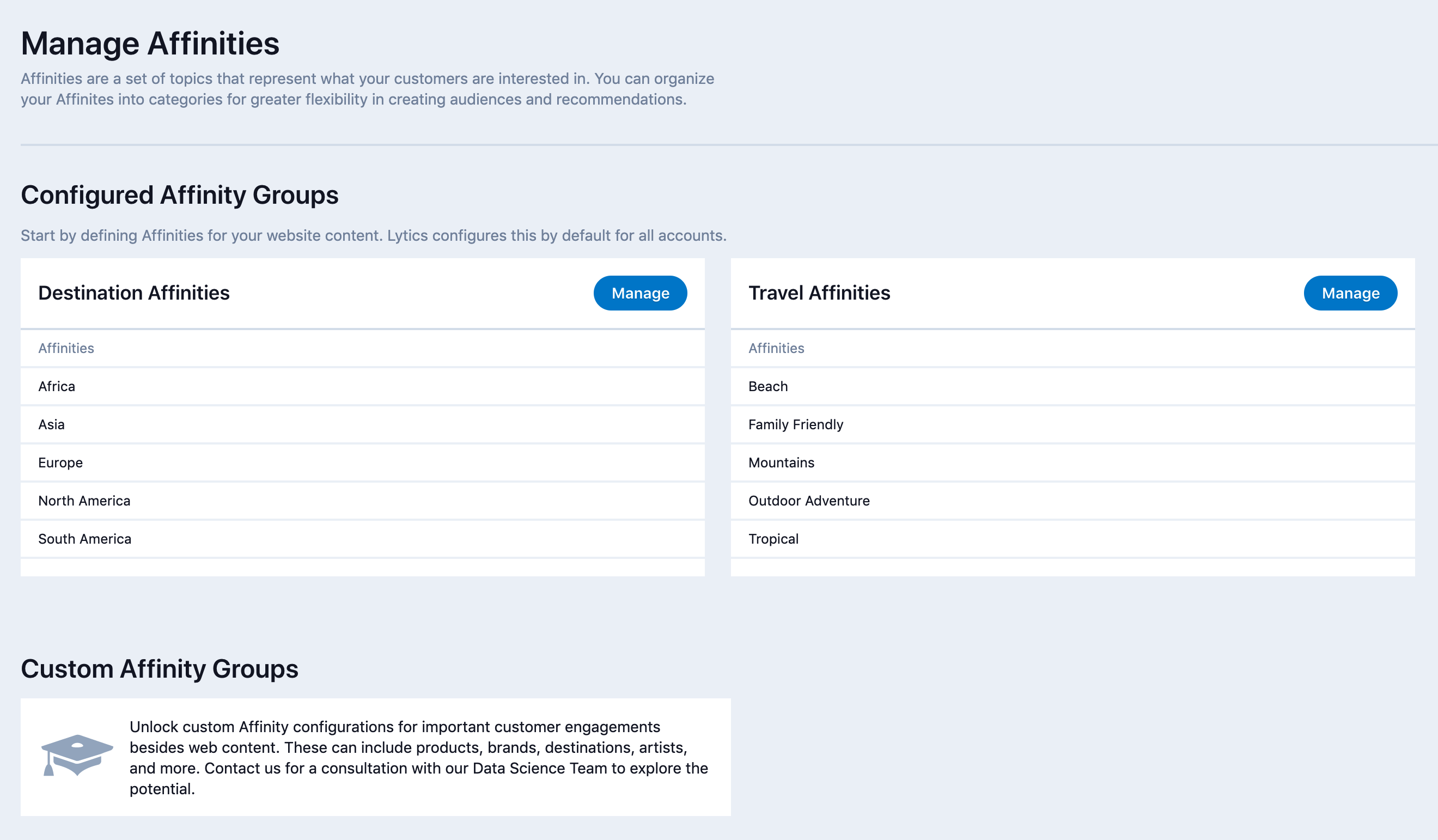Image resolution: width=1438 pixels, height=840 pixels.
Task: Click the Custom Affinity Groups heading
Action: [x=159, y=669]
